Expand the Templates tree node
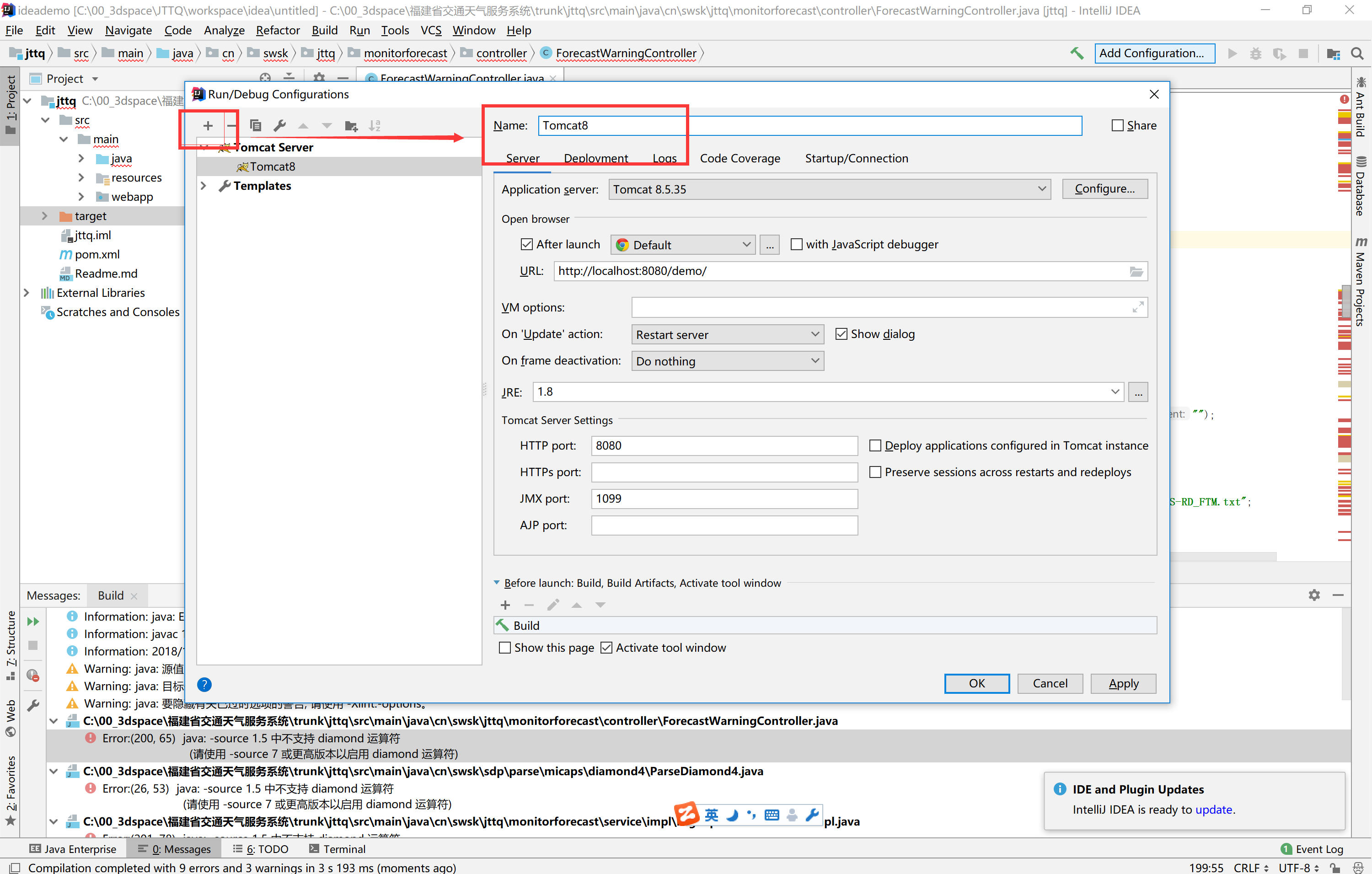This screenshot has height=874, width=1372. (204, 186)
